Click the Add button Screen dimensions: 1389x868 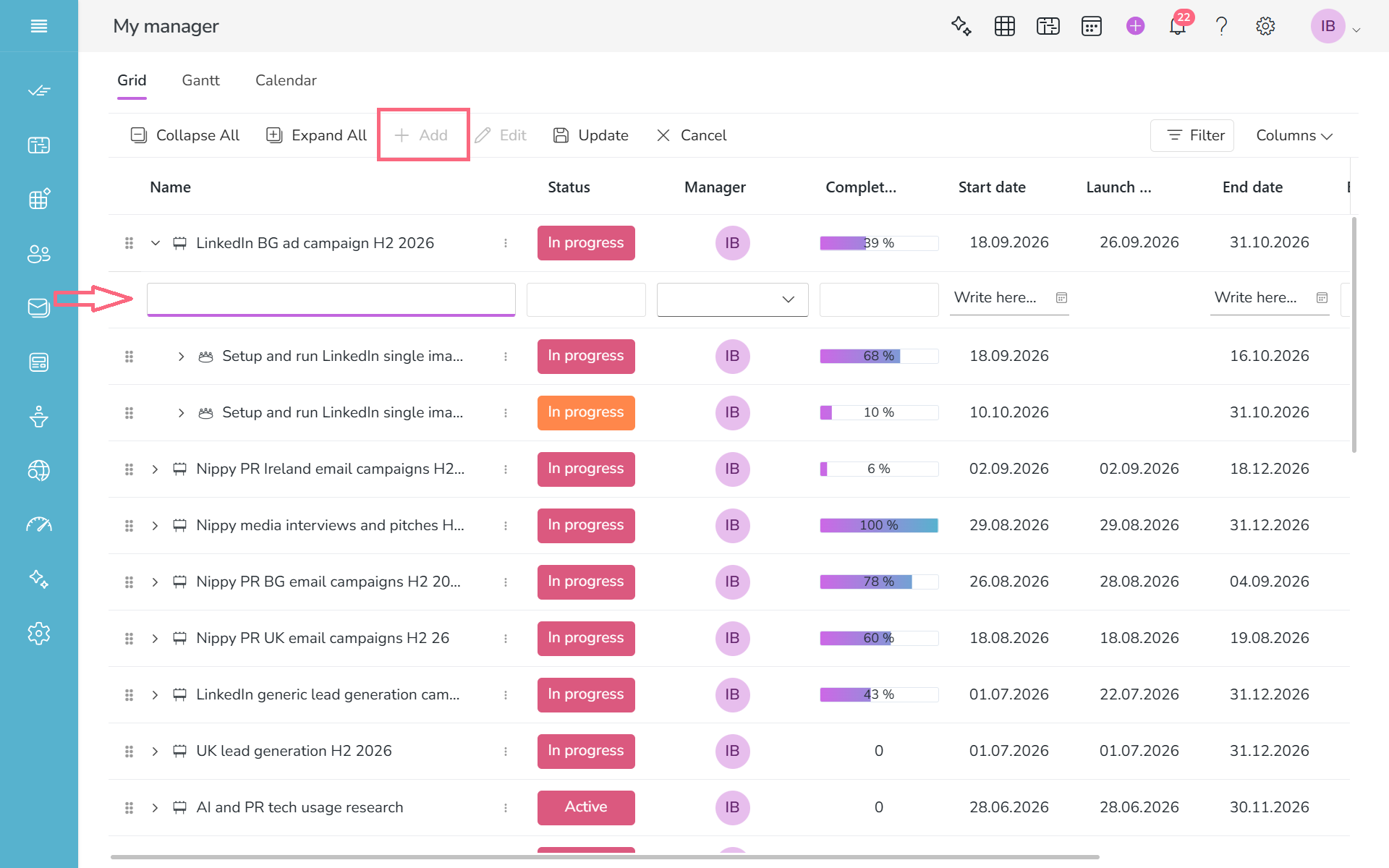point(422,135)
